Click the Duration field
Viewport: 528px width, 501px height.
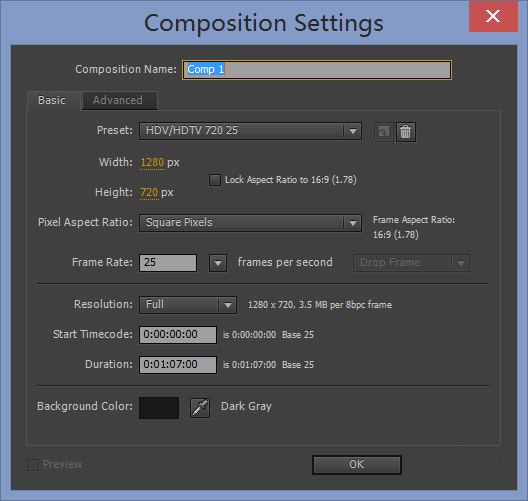(178, 365)
